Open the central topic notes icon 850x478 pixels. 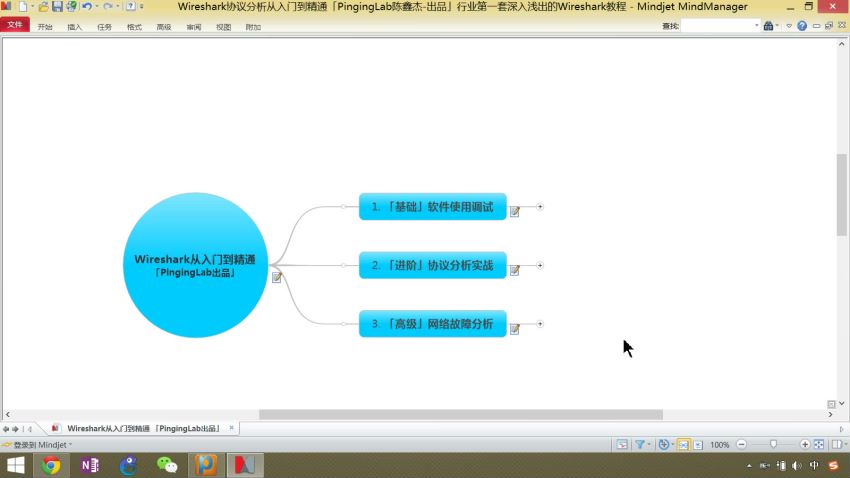[x=277, y=277]
